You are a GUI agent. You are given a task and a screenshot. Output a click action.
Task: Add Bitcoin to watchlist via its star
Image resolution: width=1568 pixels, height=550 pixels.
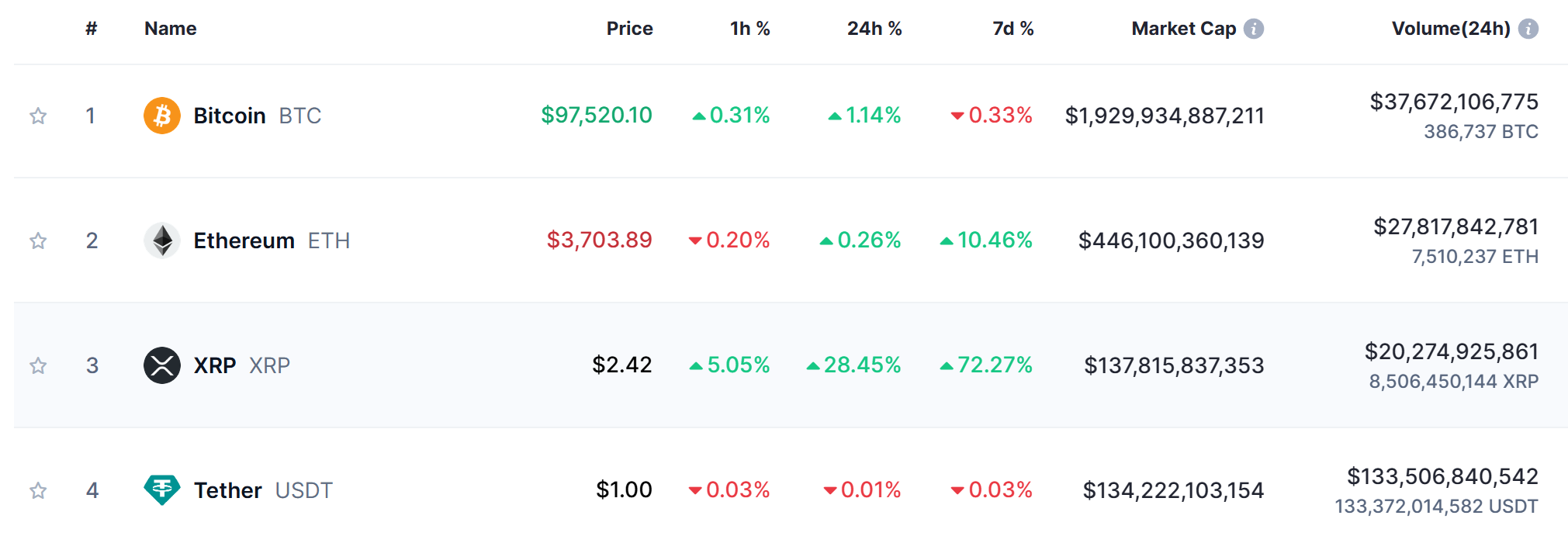click(x=38, y=116)
